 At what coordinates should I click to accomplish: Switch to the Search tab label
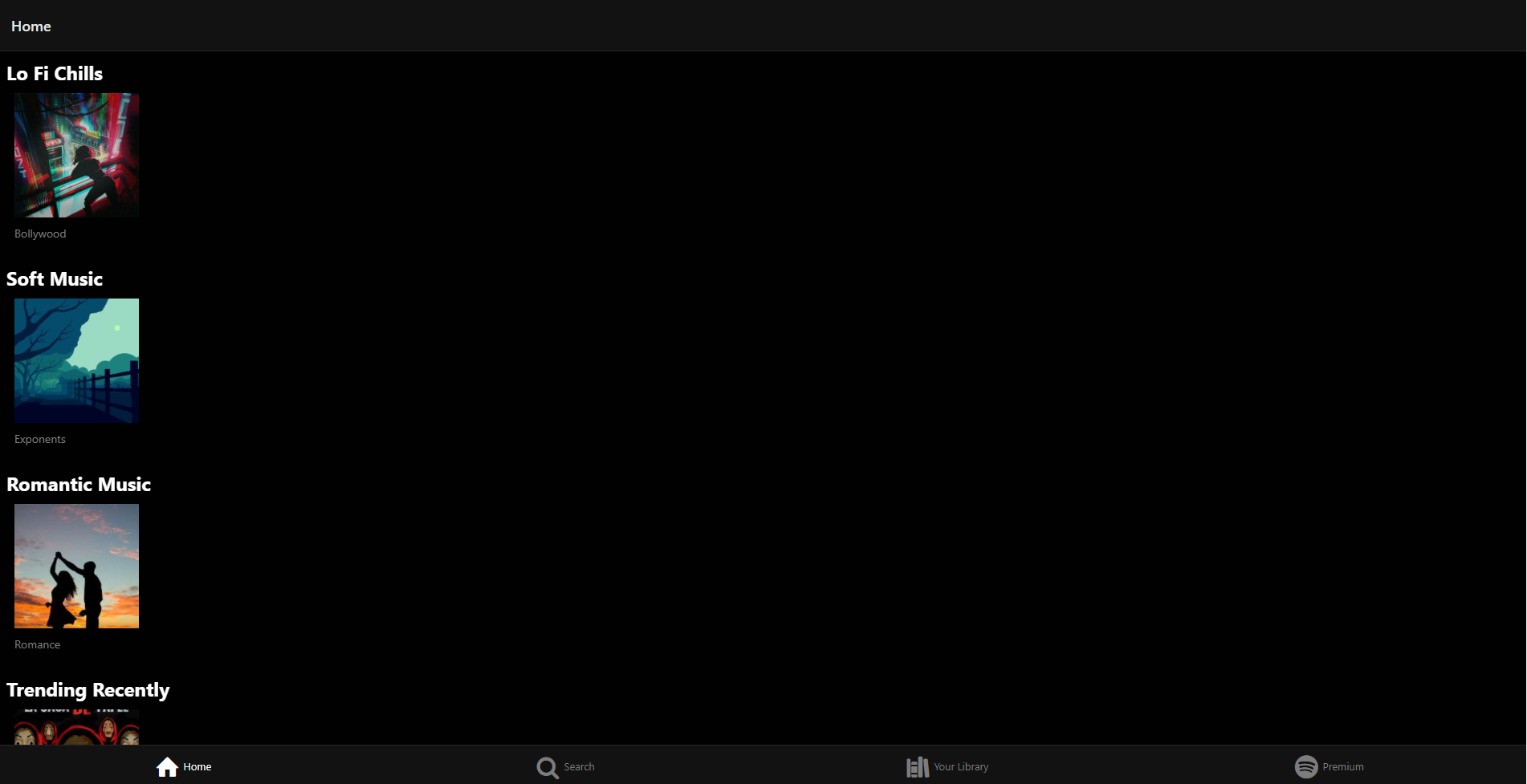pos(579,767)
